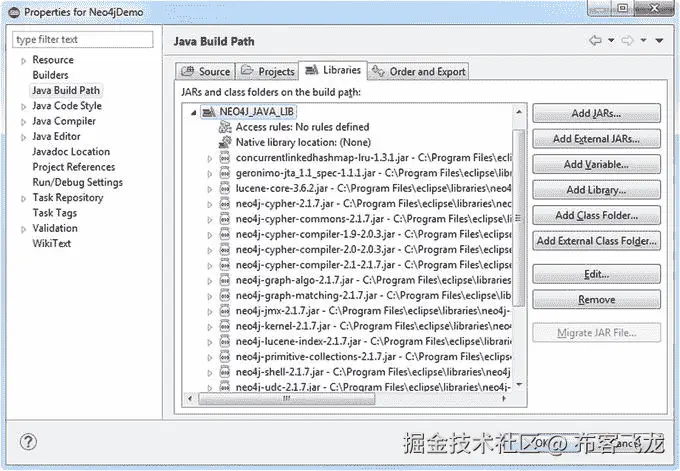The width and height of the screenshot is (680, 471).
Task: Click the neo4j-cypher-2.1.7 jar icon
Action: (225, 203)
